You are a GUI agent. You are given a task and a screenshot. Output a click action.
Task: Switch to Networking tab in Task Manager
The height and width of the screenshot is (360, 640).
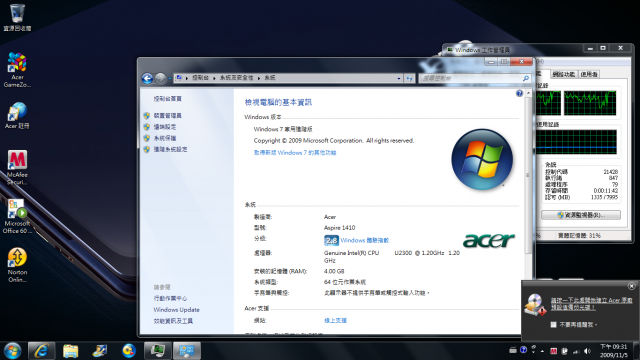tap(564, 74)
